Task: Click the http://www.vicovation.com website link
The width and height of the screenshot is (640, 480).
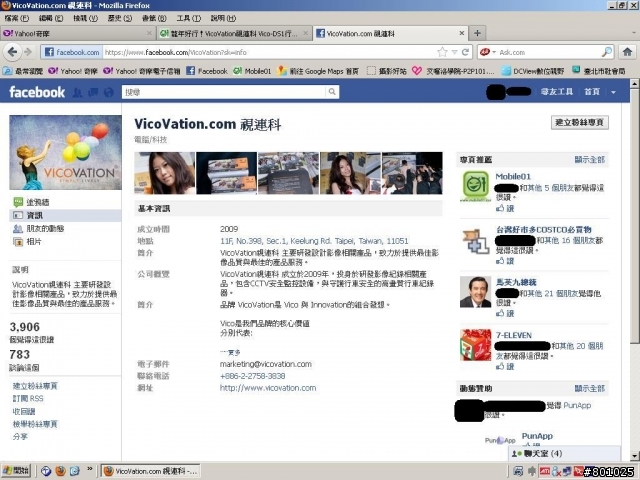Action: 268,388
